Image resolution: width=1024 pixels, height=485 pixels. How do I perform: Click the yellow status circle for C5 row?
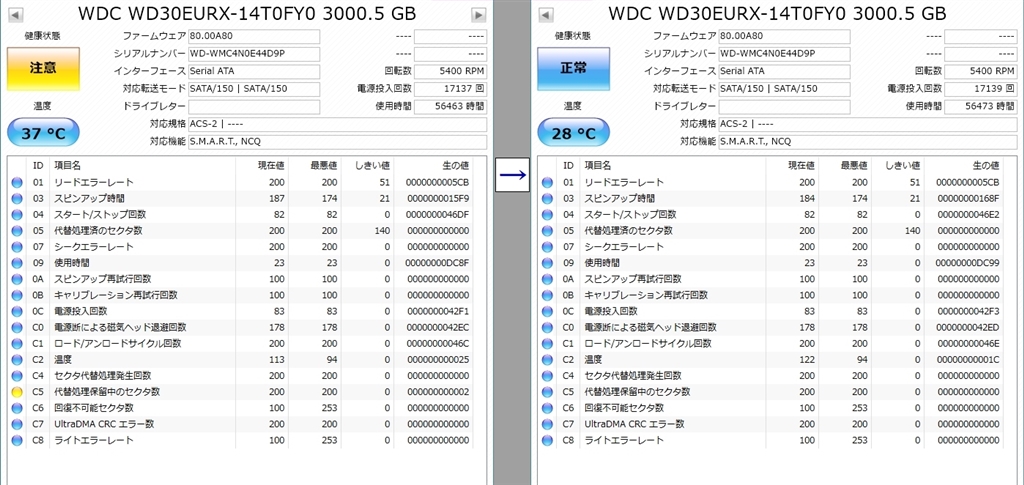click(x=17, y=392)
